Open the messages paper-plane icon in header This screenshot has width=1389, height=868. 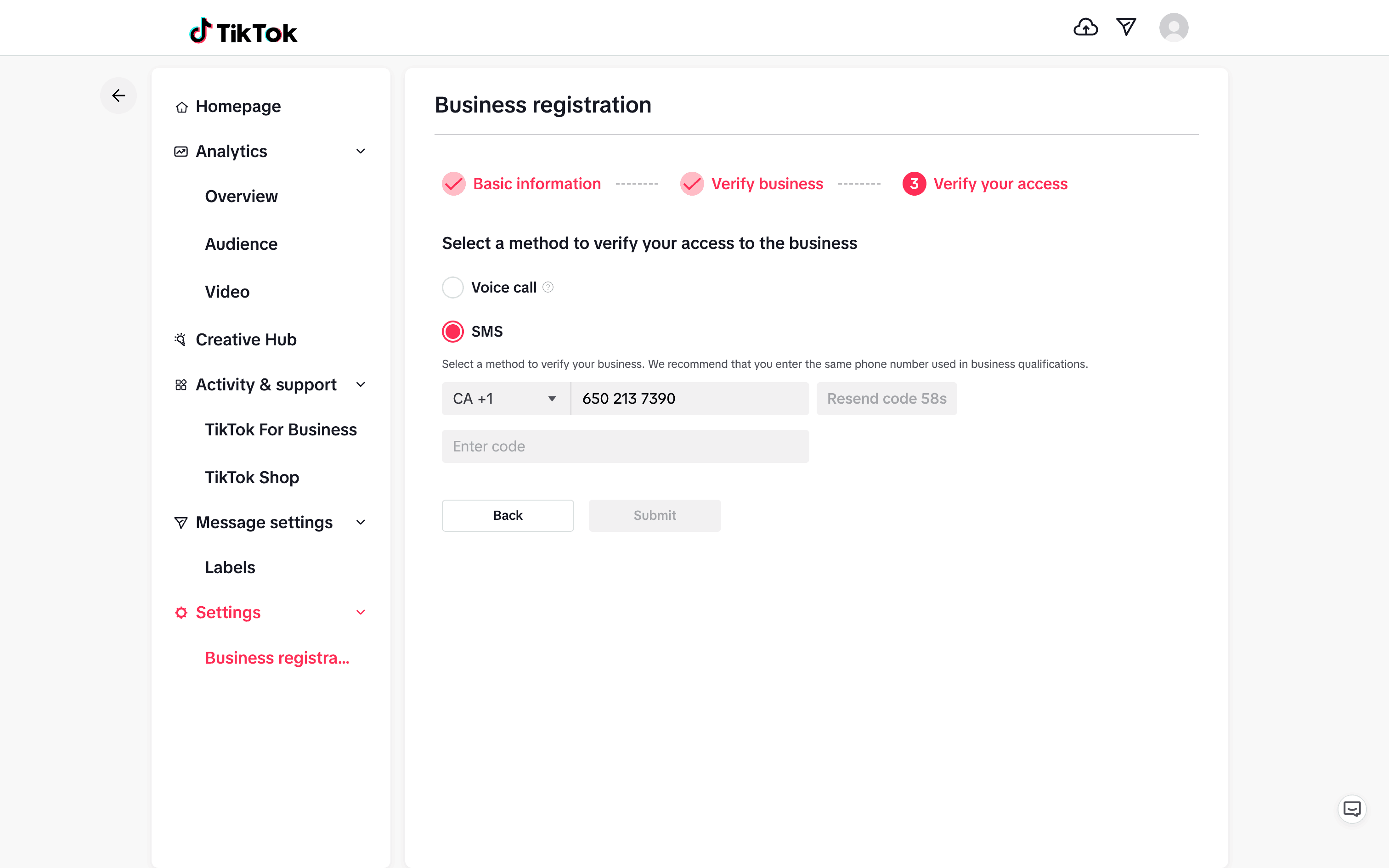click(1125, 27)
